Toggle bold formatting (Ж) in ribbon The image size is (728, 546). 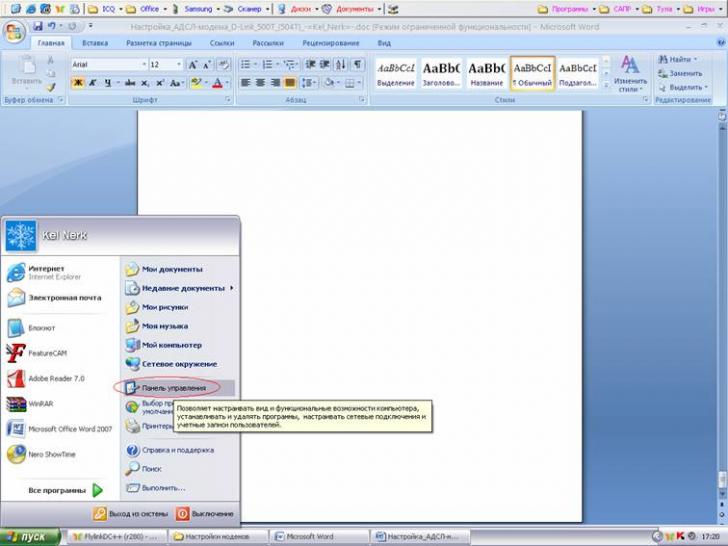click(78, 83)
